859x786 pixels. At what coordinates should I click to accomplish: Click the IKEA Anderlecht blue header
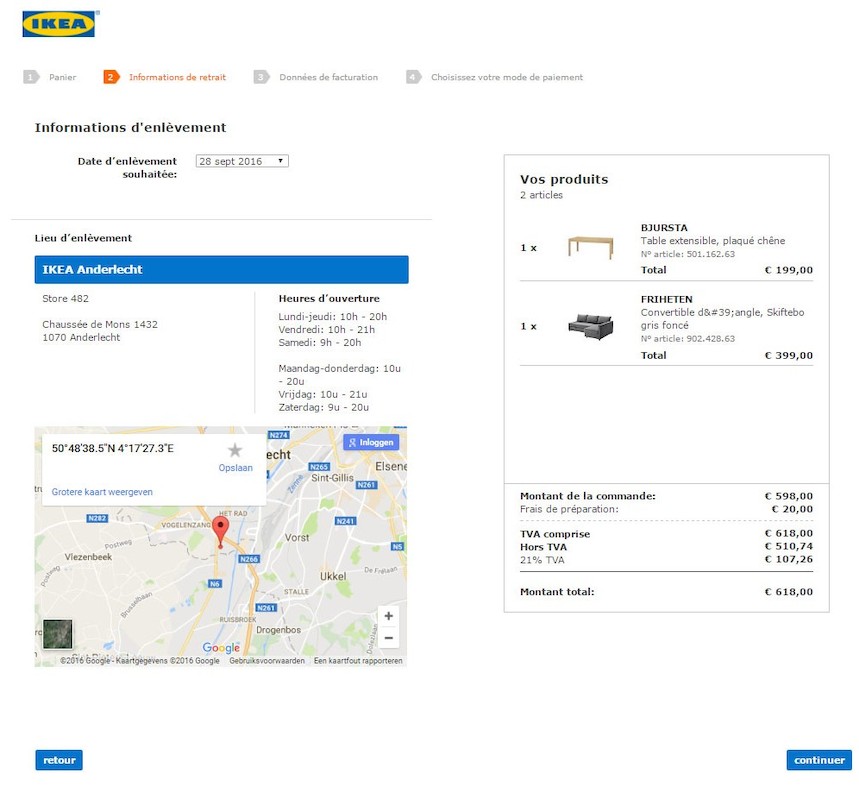[x=221, y=269]
